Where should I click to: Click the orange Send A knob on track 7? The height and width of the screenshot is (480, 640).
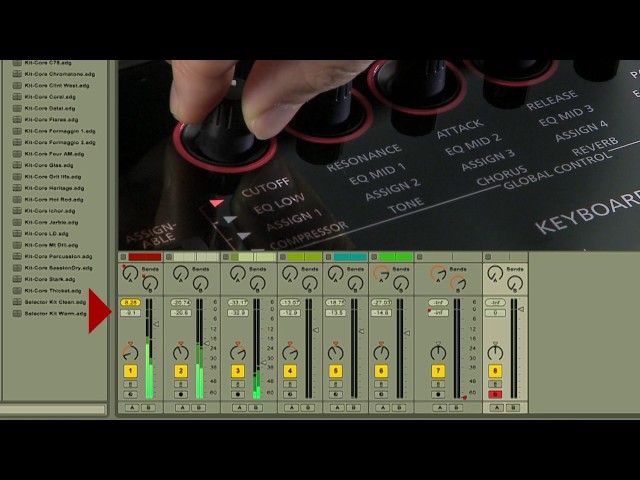coord(438,273)
